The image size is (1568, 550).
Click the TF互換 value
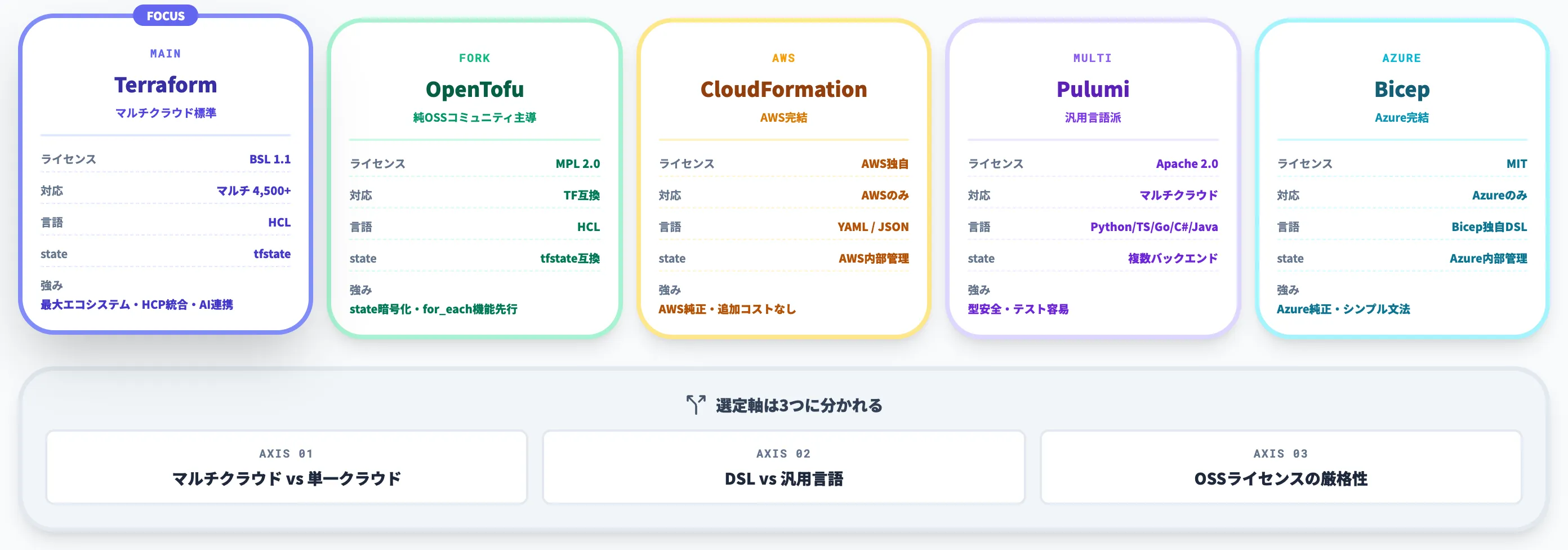(582, 195)
